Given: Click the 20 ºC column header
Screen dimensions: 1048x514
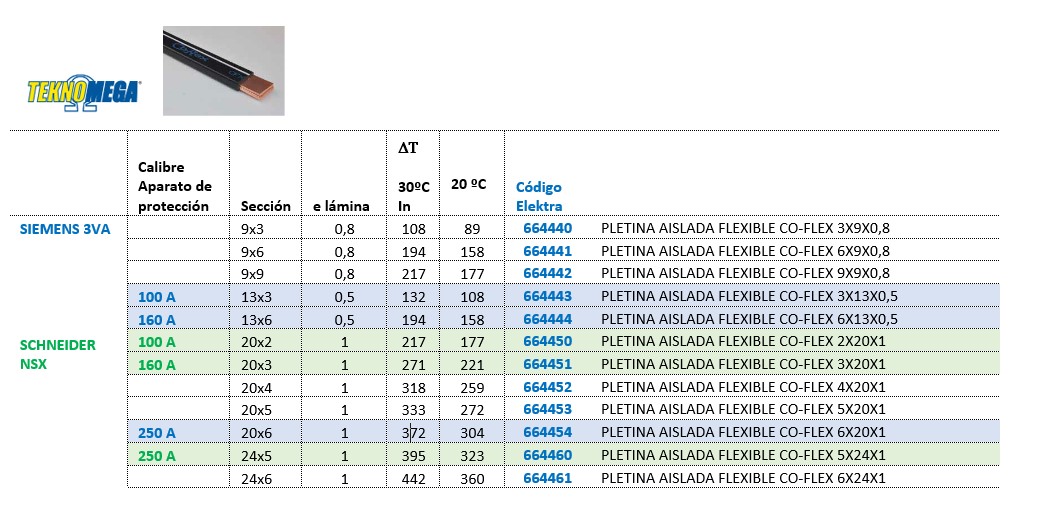Looking at the screenshot, I should 469,184.
